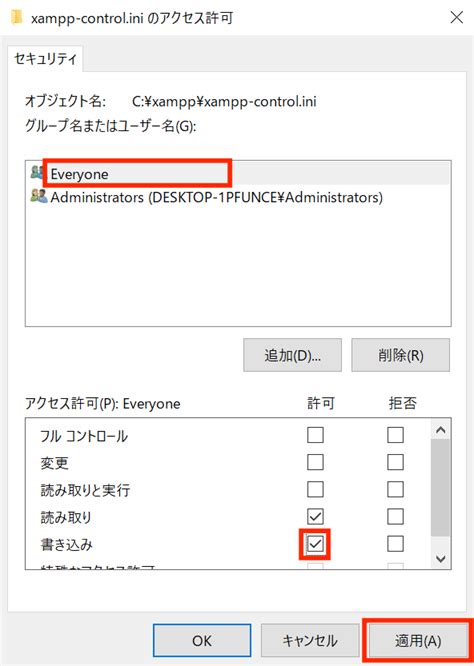Check 許可 for フル コントロール
The height and width of the screenshot is (666, 474).
315,435
